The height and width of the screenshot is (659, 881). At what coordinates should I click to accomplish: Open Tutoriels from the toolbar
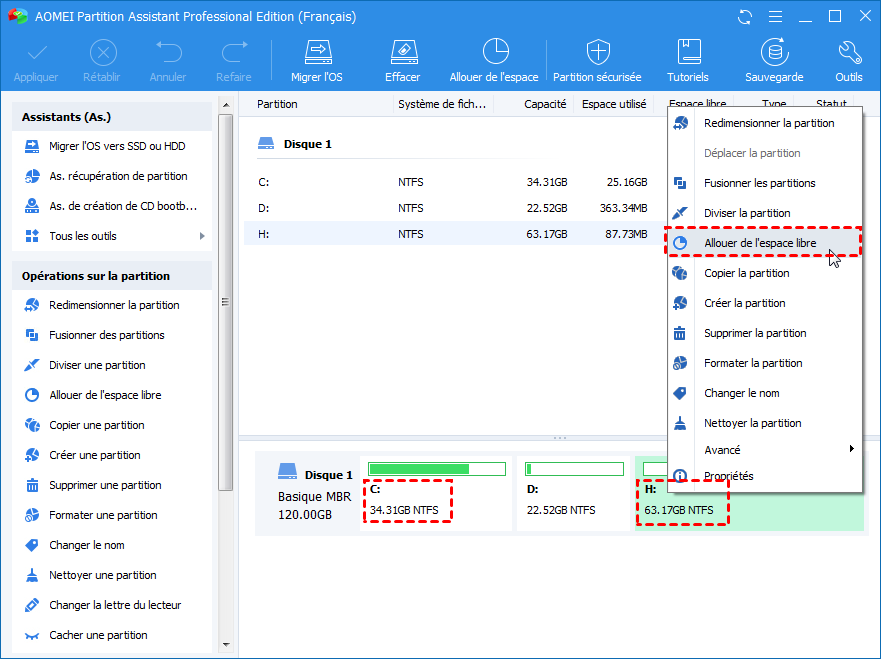pos(688,61)
